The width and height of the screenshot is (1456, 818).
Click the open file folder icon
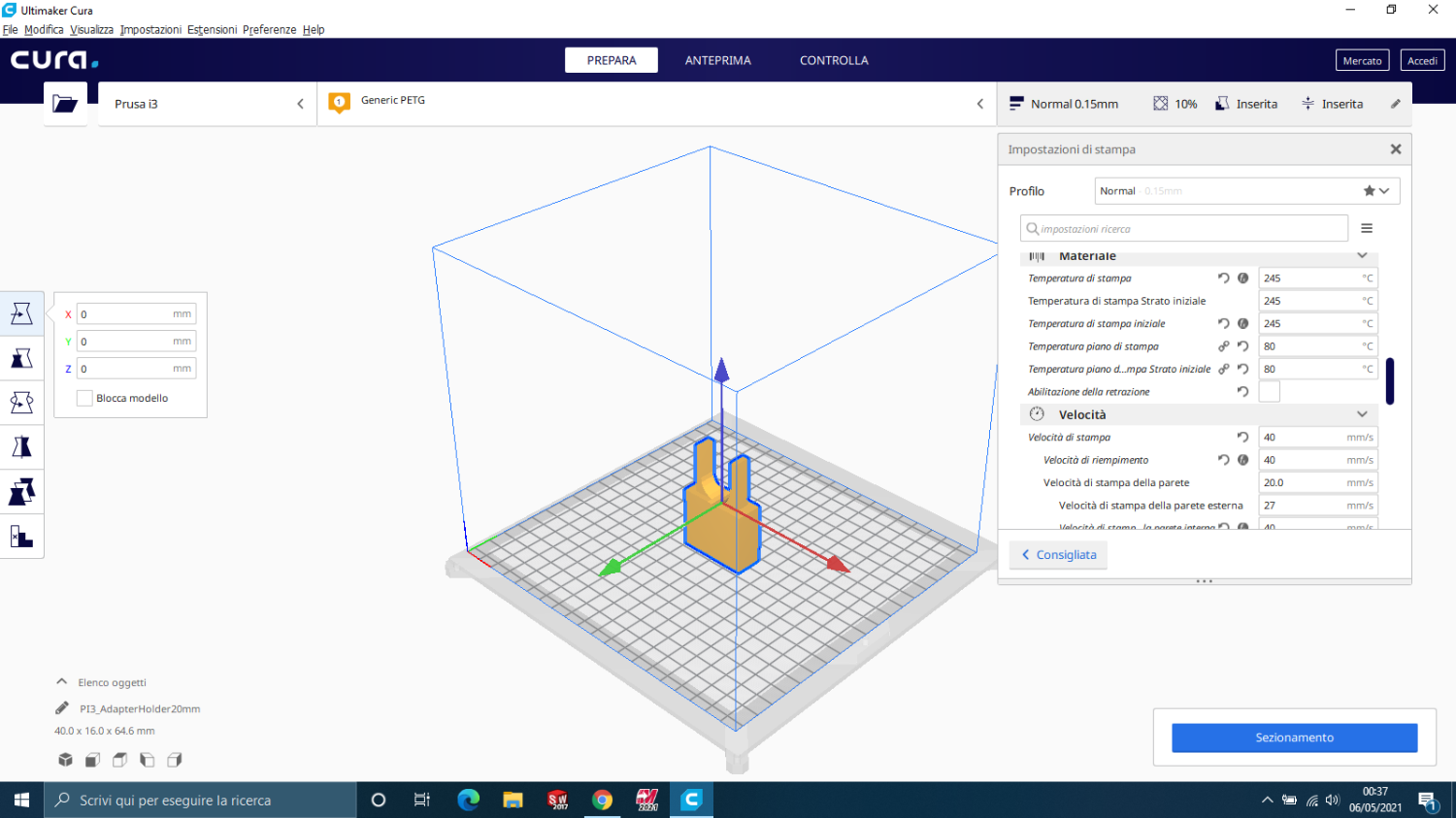click(x=65, y=104)
